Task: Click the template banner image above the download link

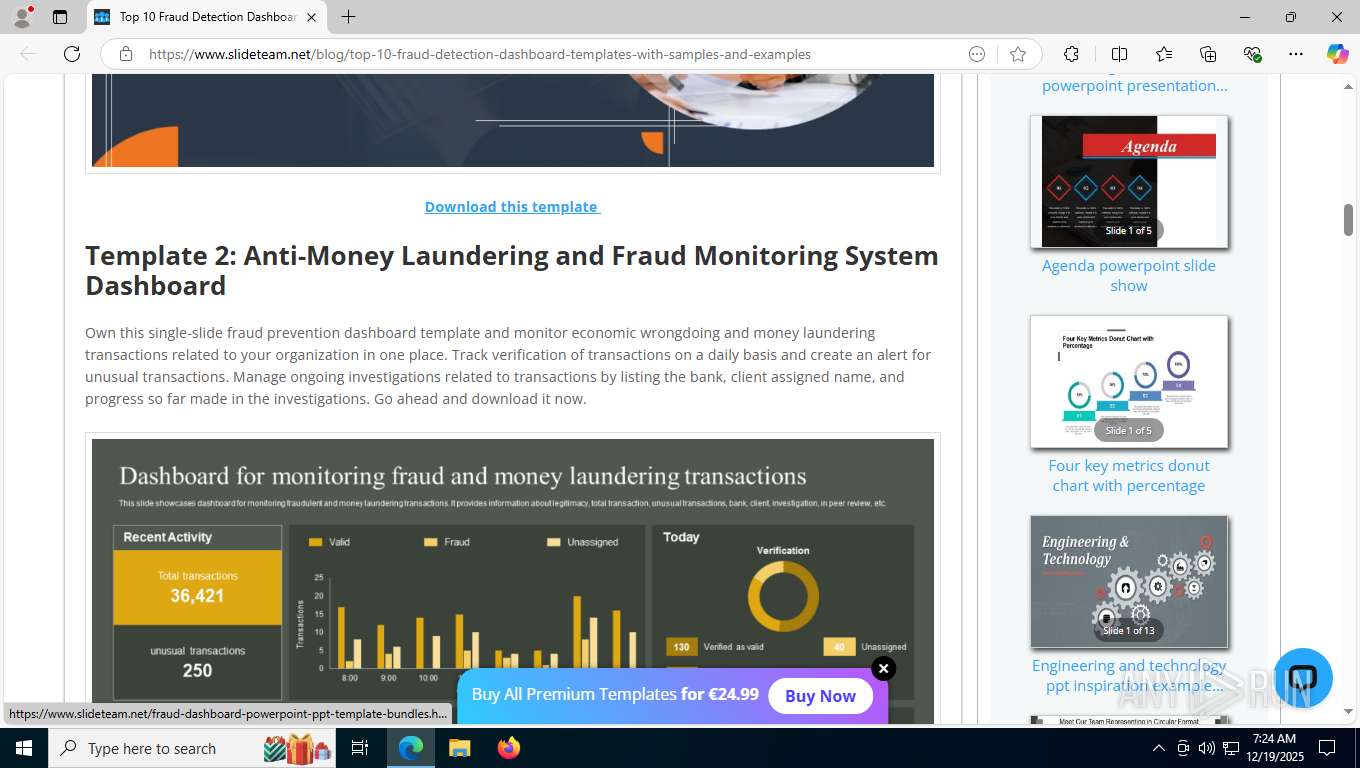Action: pos(513,120)
